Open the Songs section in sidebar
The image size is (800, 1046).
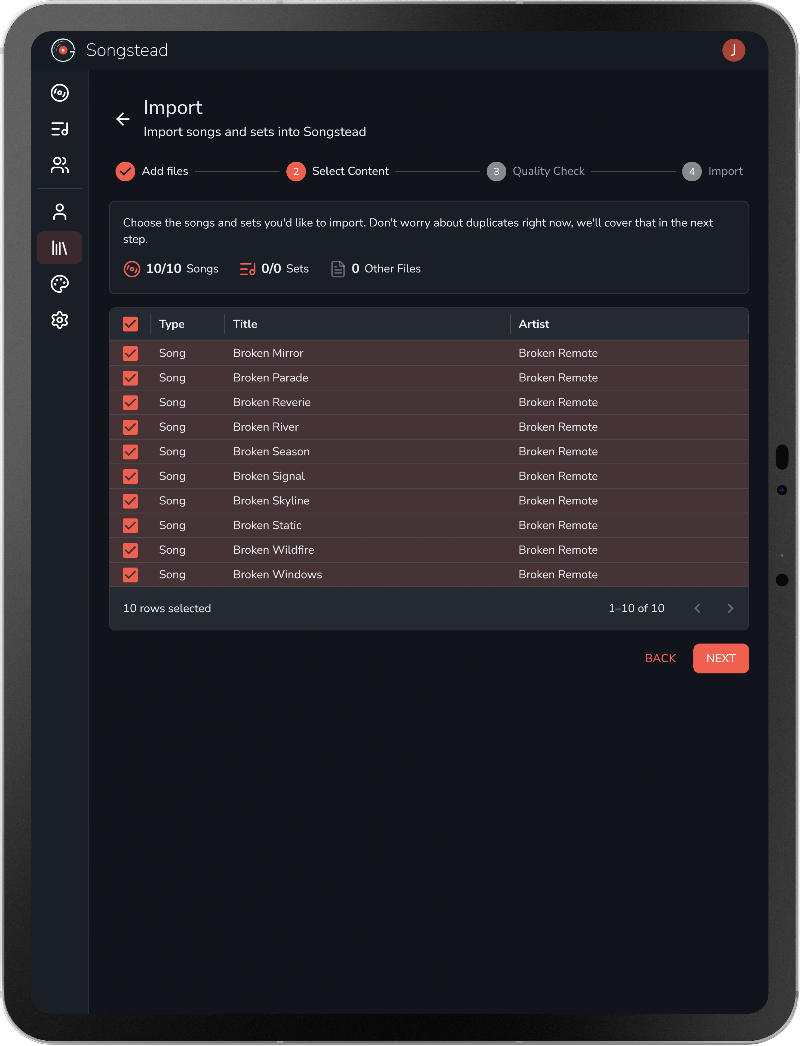point(59,93)
